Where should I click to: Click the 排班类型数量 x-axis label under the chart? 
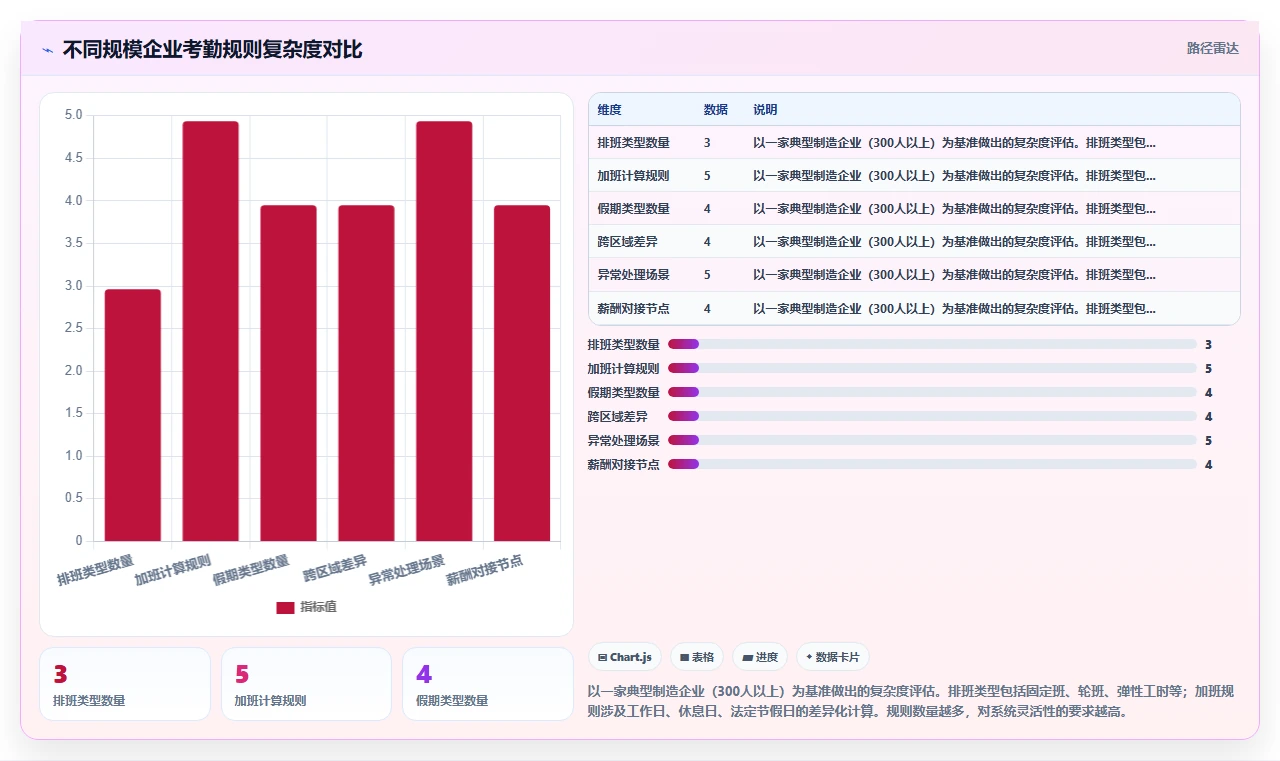96,570
